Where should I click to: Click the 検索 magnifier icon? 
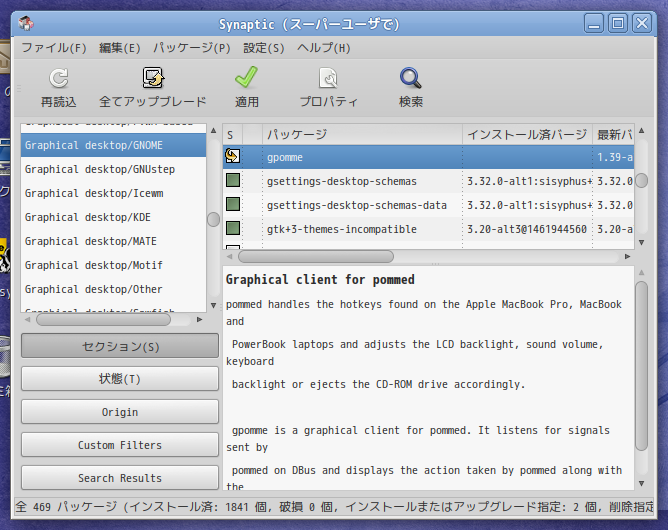click(411, 78)
